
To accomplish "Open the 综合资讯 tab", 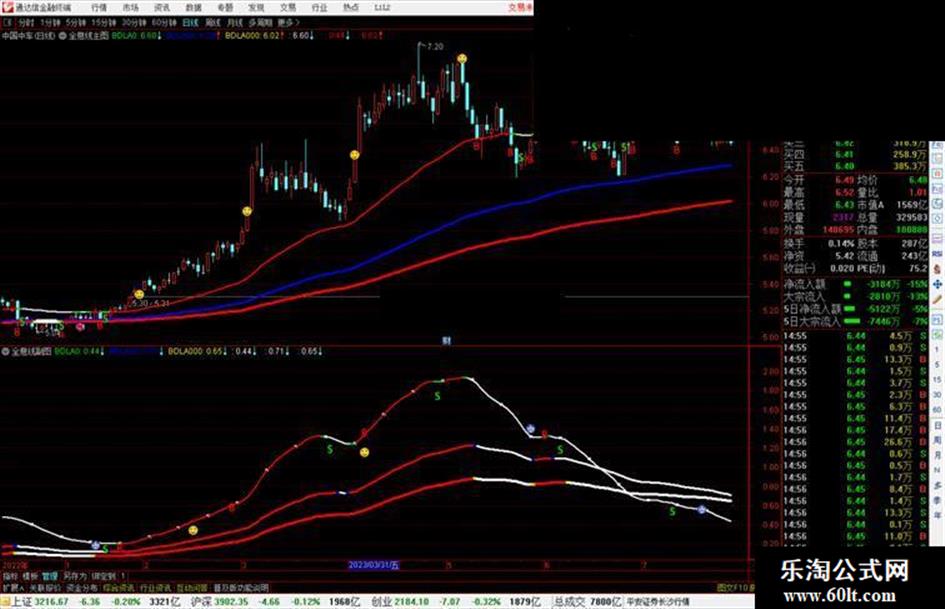I will (x=119, y=588).
